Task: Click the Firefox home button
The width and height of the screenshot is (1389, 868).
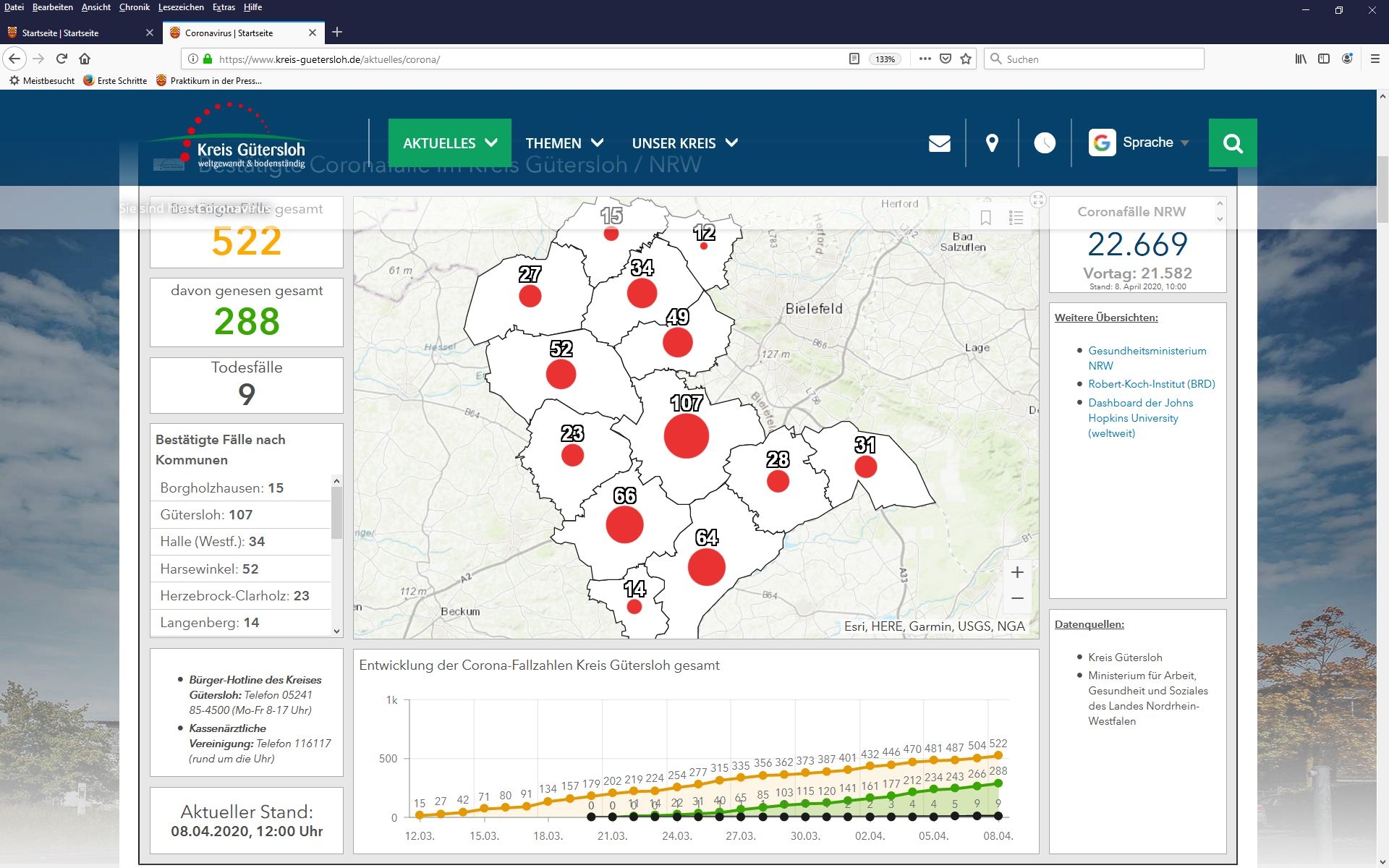Action: tap(85, 59)
